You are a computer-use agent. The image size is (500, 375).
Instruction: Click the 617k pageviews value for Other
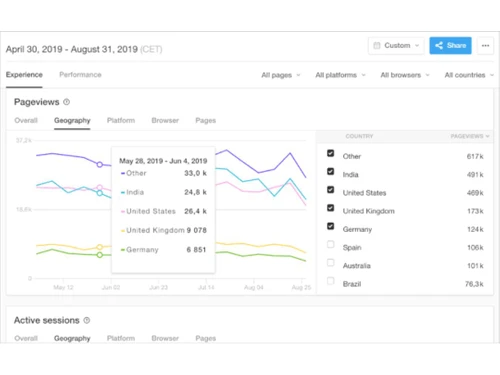(475, 156)
